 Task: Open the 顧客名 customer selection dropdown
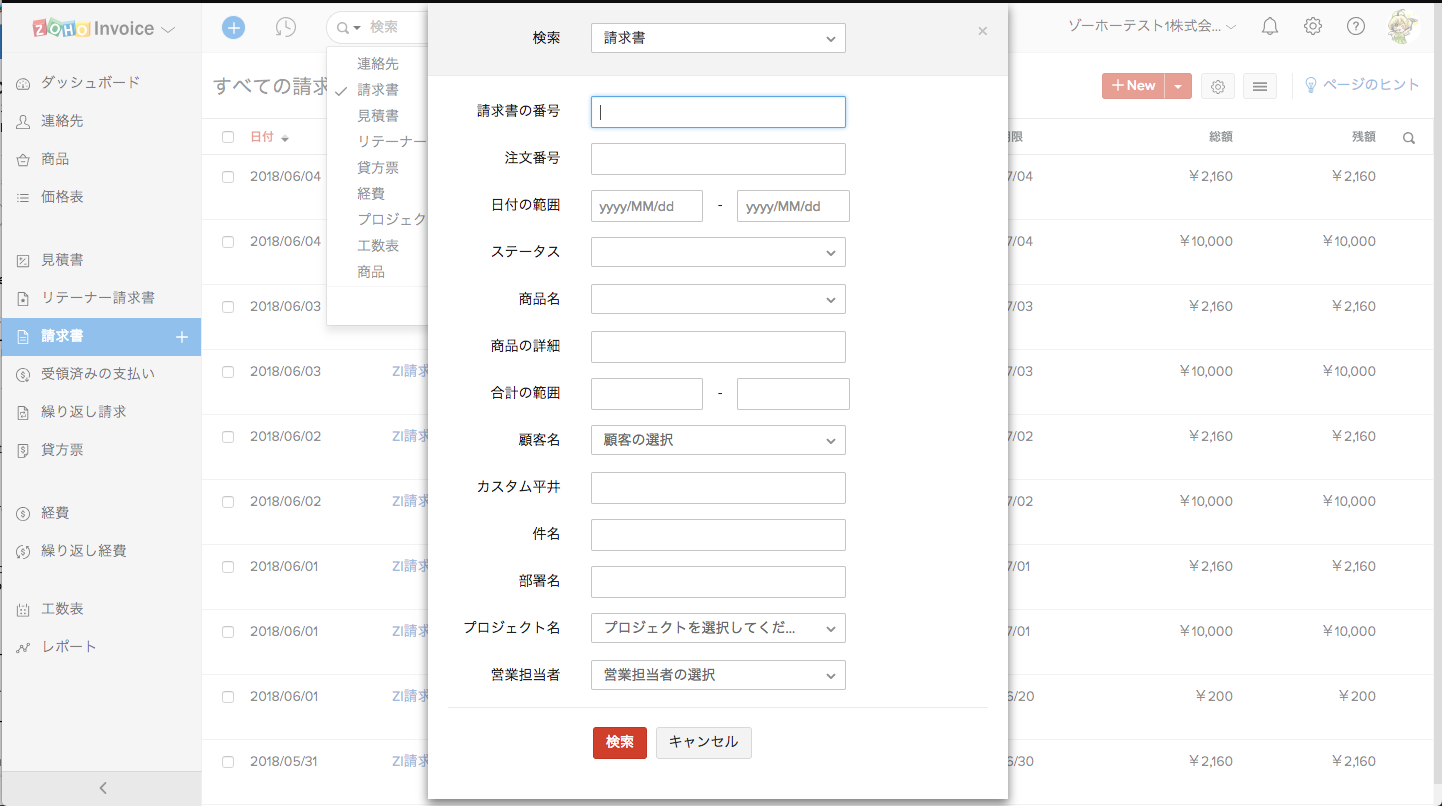(718, 440)
